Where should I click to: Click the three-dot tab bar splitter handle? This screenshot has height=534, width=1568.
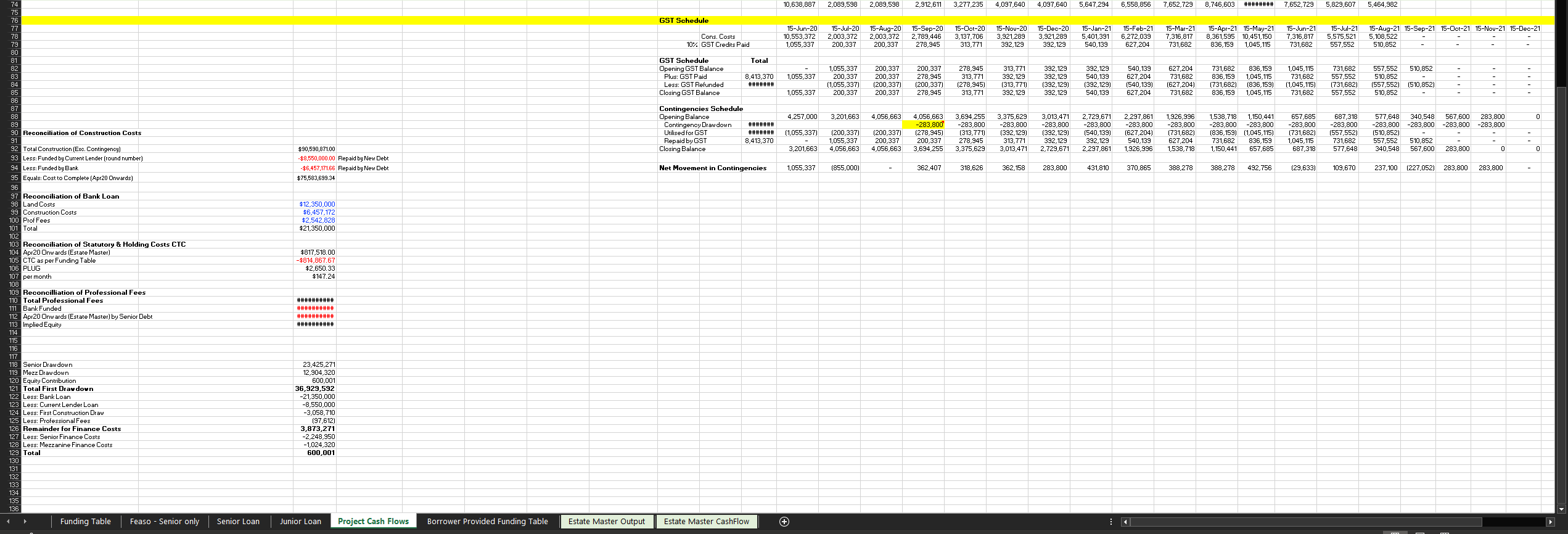(x=1111, y=522)
